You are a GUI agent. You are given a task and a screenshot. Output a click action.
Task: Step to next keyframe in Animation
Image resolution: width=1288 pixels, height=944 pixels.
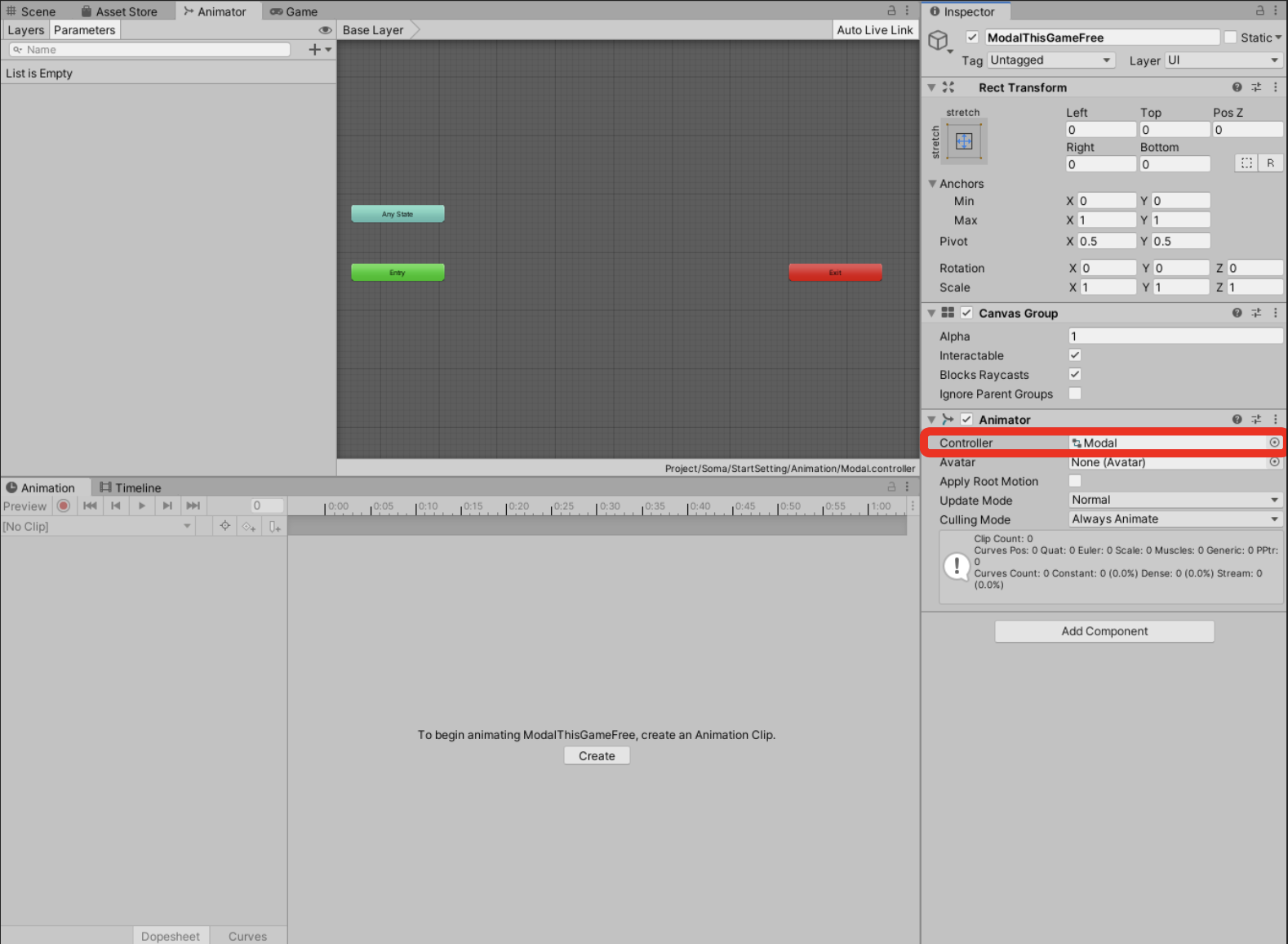[167, 505]
